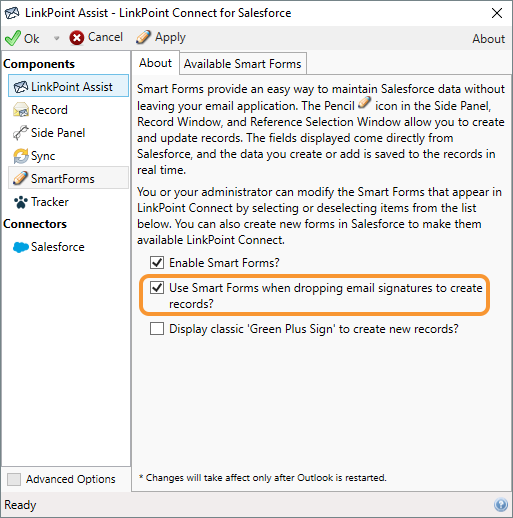The image size is (513, 518).
Task: Click the Salesforce cloud icon
Action: pyautogui.click(x=21, y=247)
